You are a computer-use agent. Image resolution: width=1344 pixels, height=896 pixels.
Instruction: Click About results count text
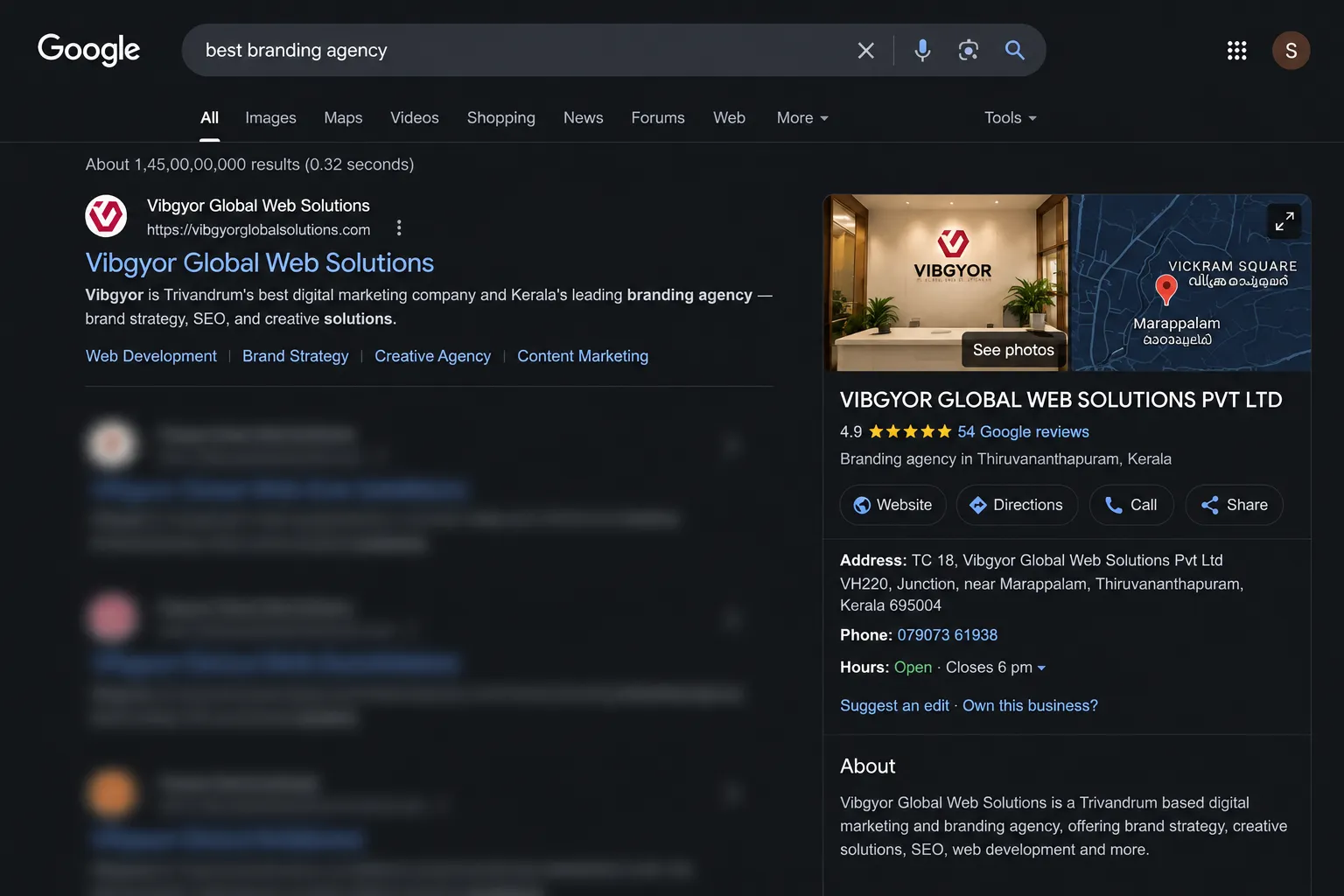click(249, 164)
